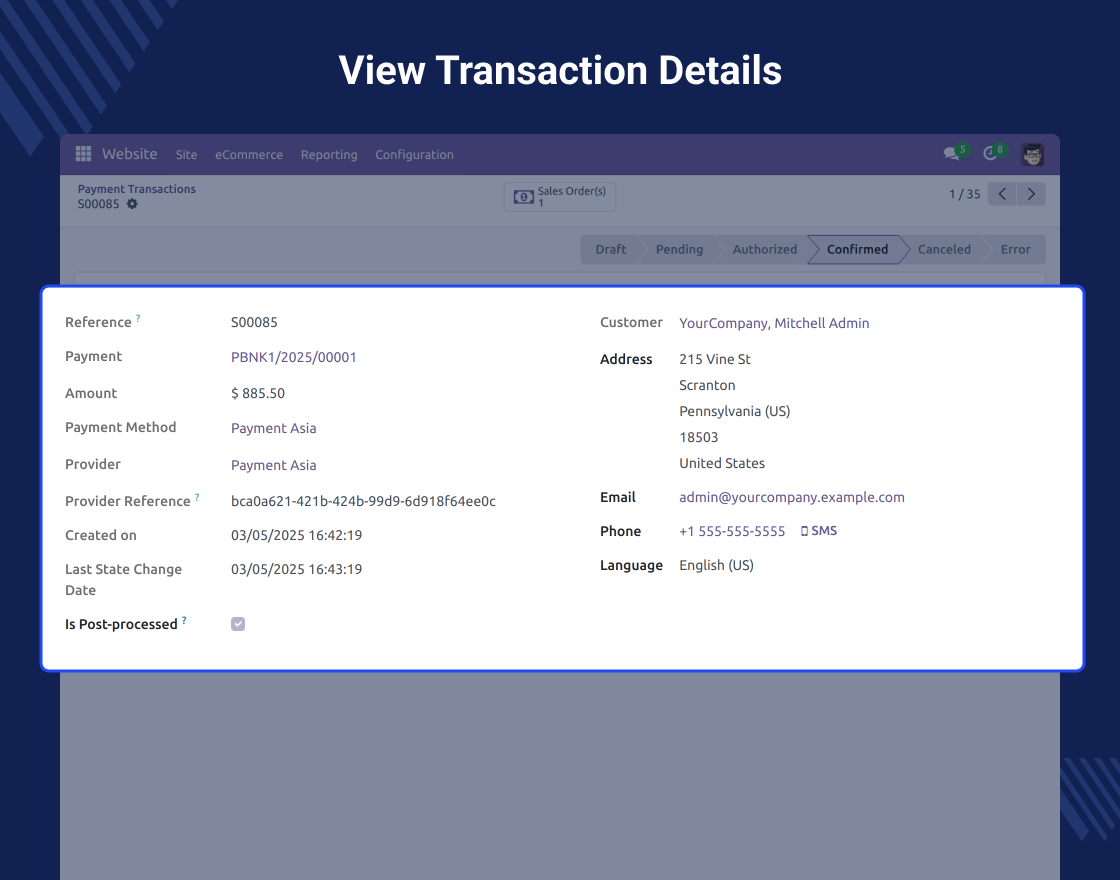Click the phone number +1 555-555-5555

[x=732, y=531]
